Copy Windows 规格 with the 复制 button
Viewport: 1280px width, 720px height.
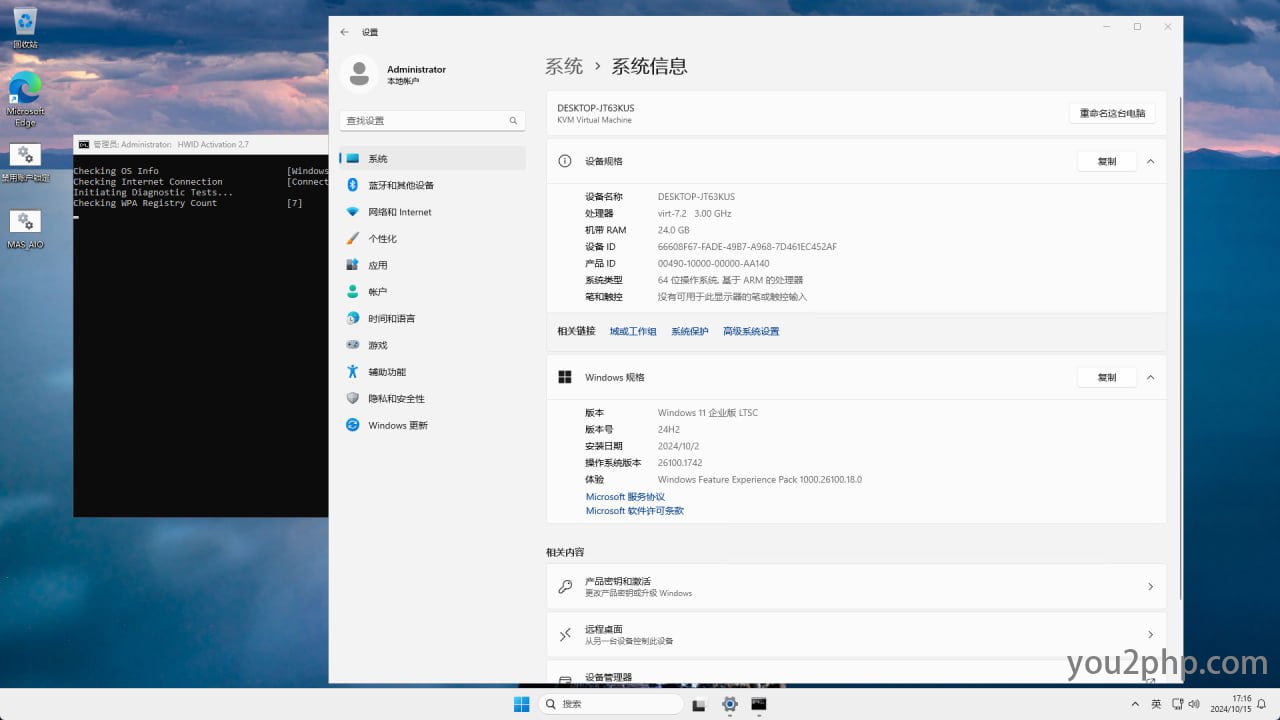1107,377
